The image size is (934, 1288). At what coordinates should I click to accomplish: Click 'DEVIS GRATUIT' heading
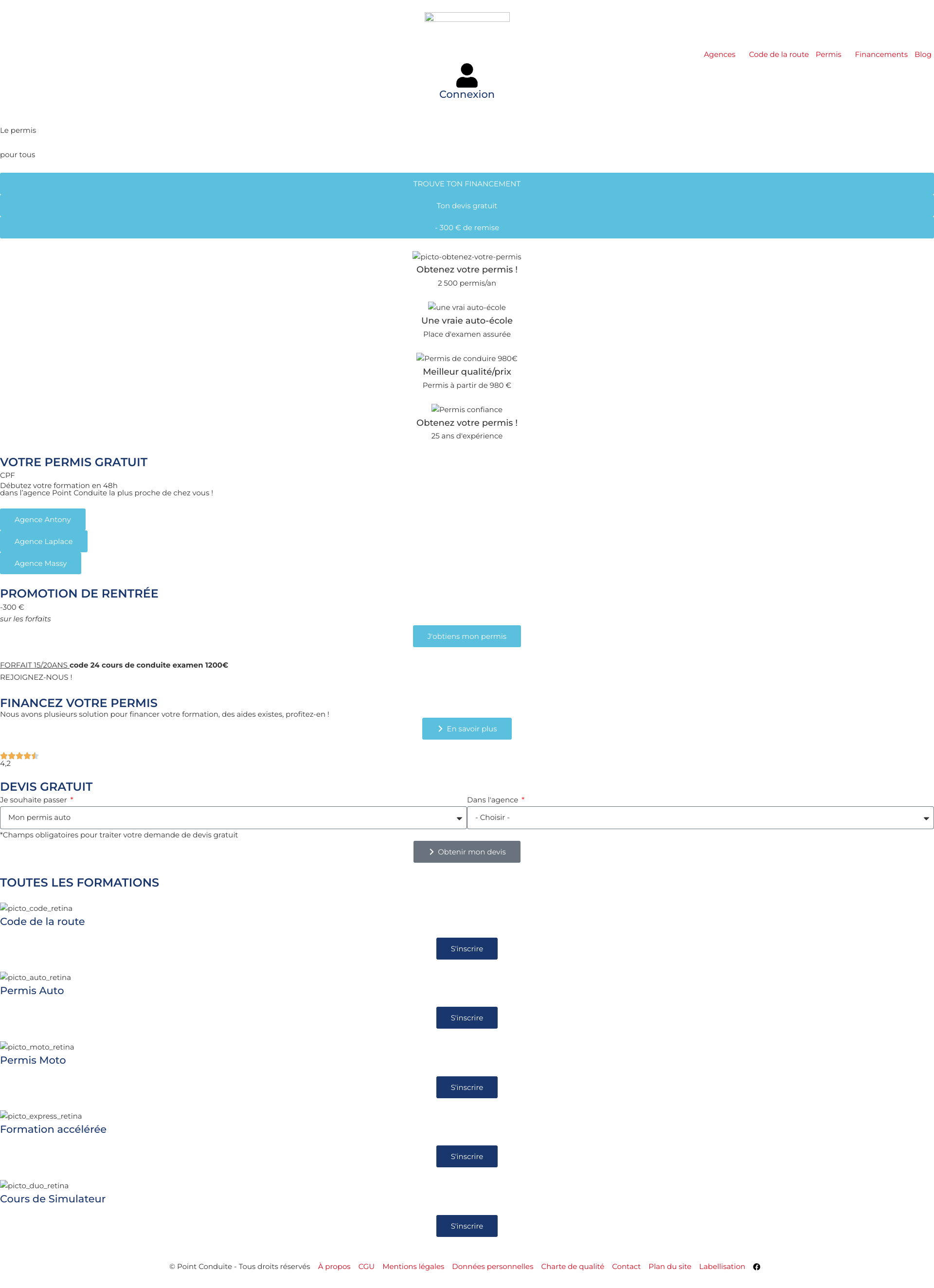pos(46,786)
